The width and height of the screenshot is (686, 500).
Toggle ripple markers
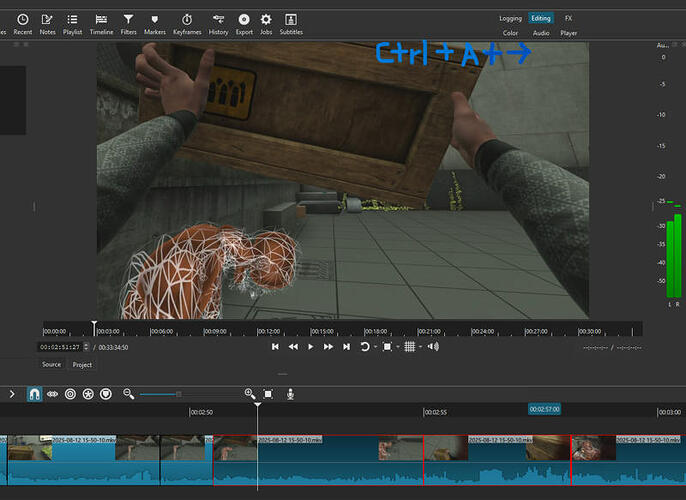coord(106,394)
